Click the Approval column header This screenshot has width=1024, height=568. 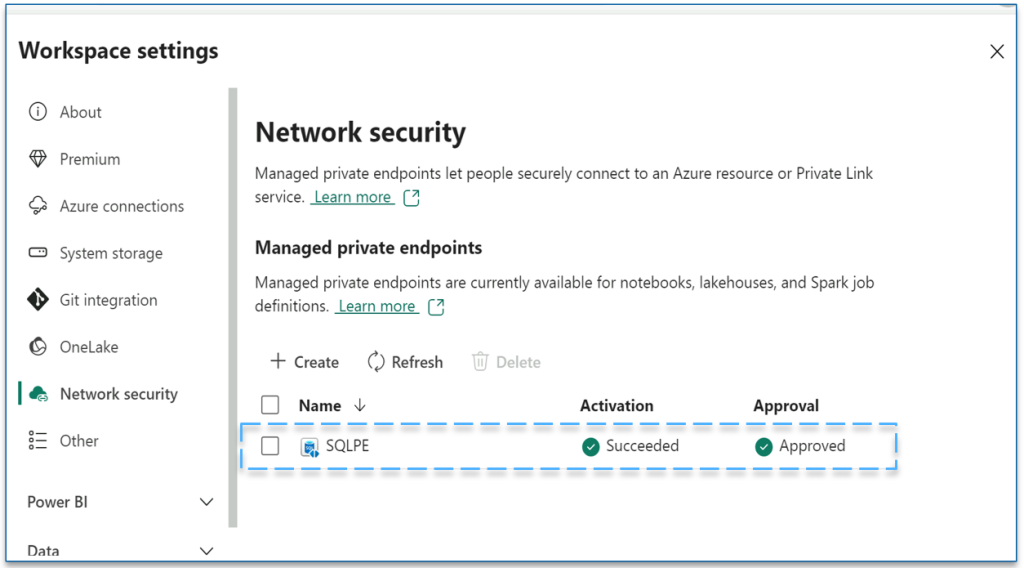786,405
